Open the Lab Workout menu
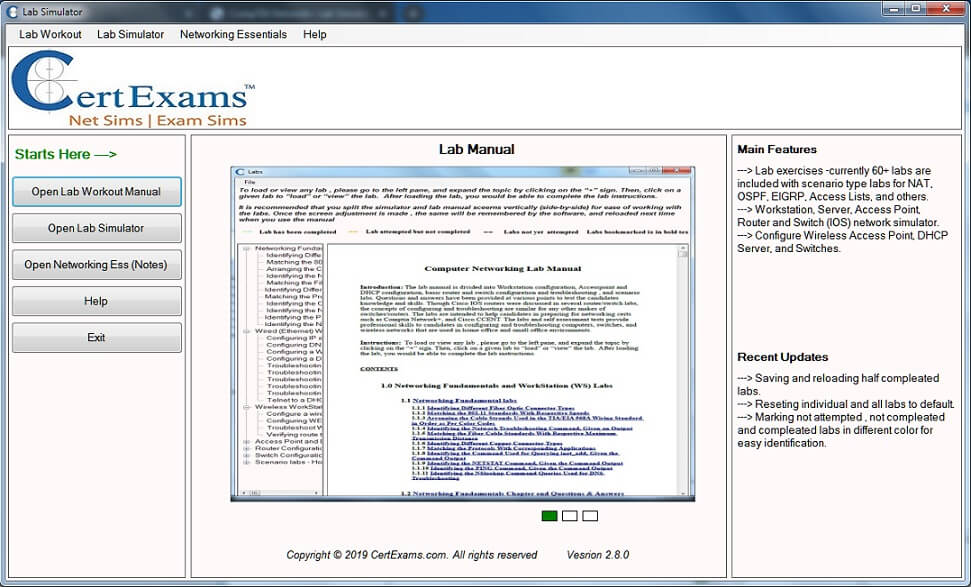Screen dimensions: 971x587 coord(48,34)
